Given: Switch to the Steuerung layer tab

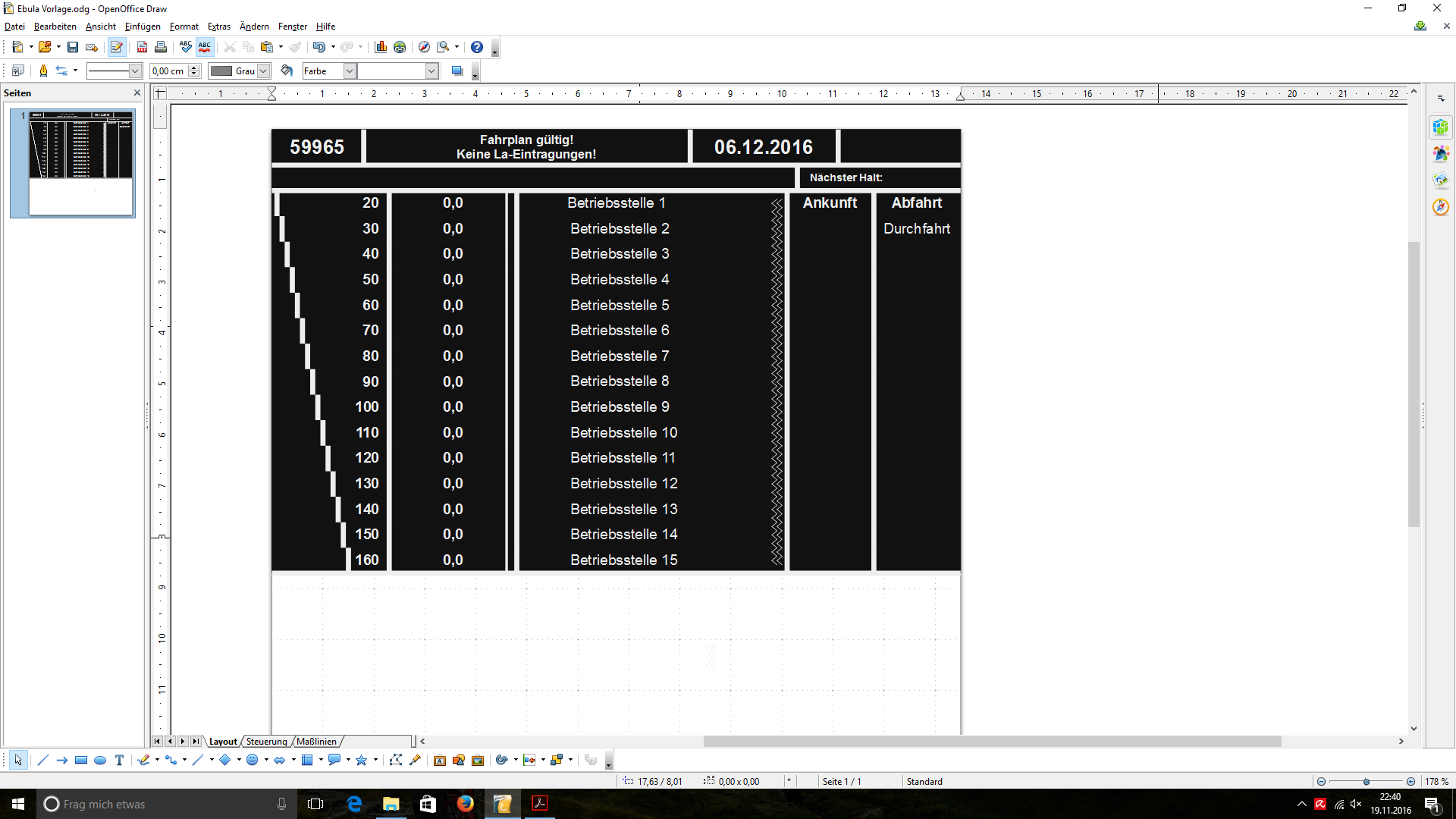Looking at the screenshot, I should [266, 742].
